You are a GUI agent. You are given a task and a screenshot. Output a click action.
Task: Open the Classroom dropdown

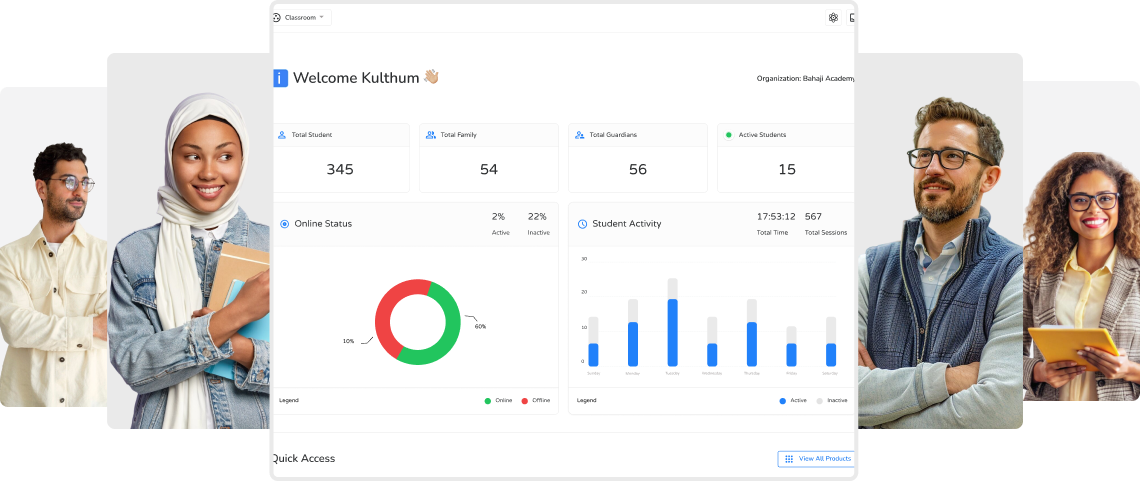point(299,17)
